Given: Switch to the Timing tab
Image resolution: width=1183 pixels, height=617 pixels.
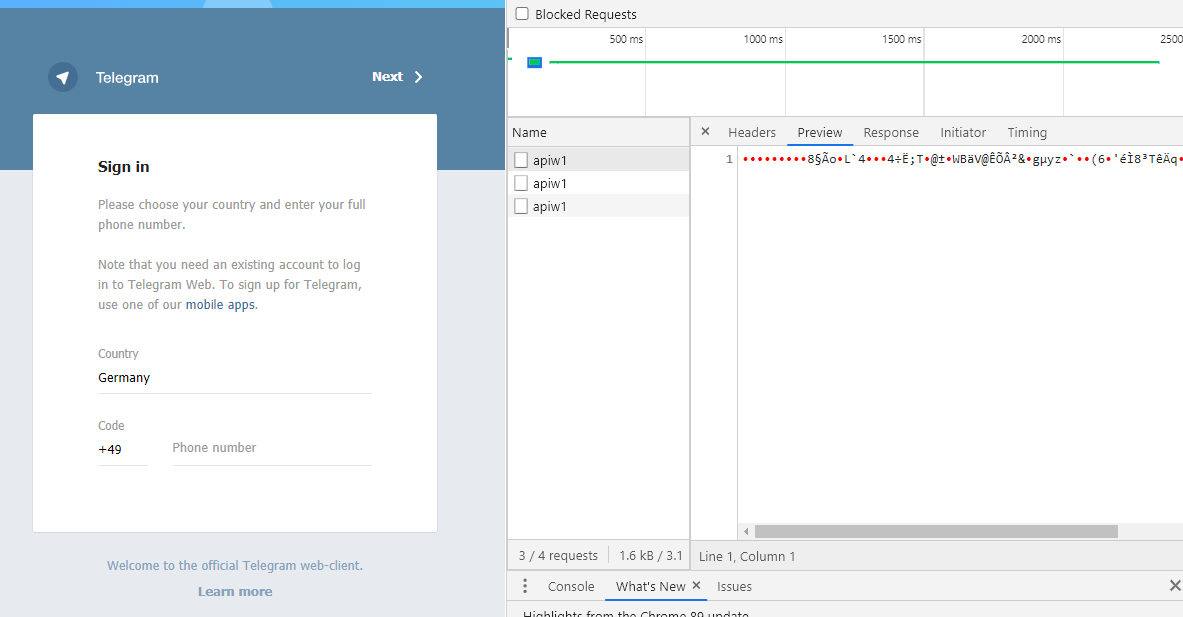Looking at the screenshot, I should coord(1027,132).
